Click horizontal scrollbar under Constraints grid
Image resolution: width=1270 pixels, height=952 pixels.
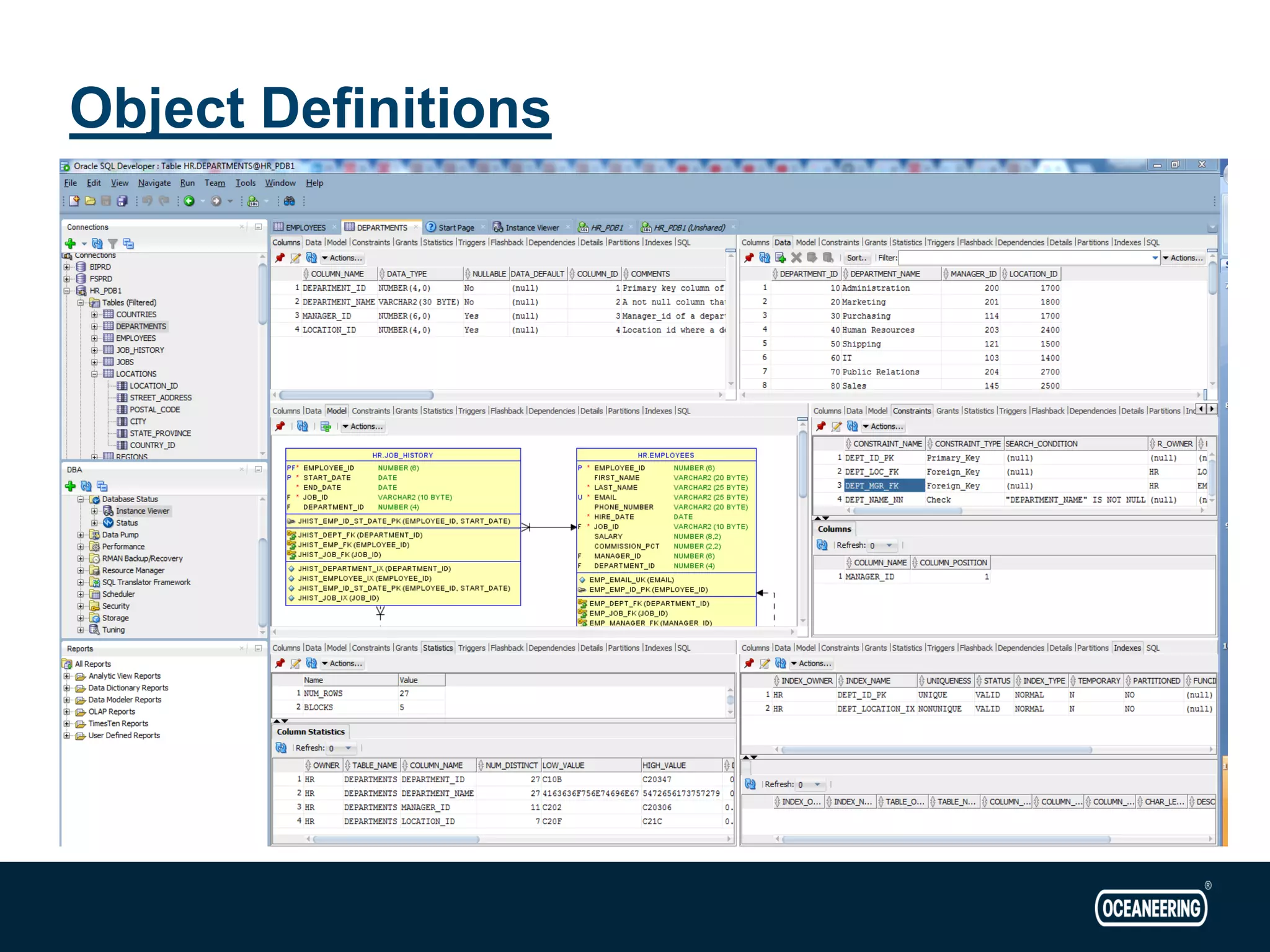pyautogui.click(x=907, y=511)
